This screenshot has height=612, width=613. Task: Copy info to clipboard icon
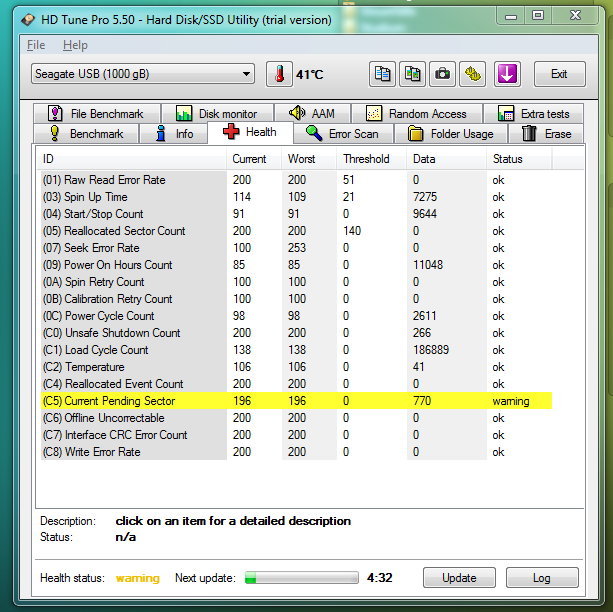pos(382,74)
